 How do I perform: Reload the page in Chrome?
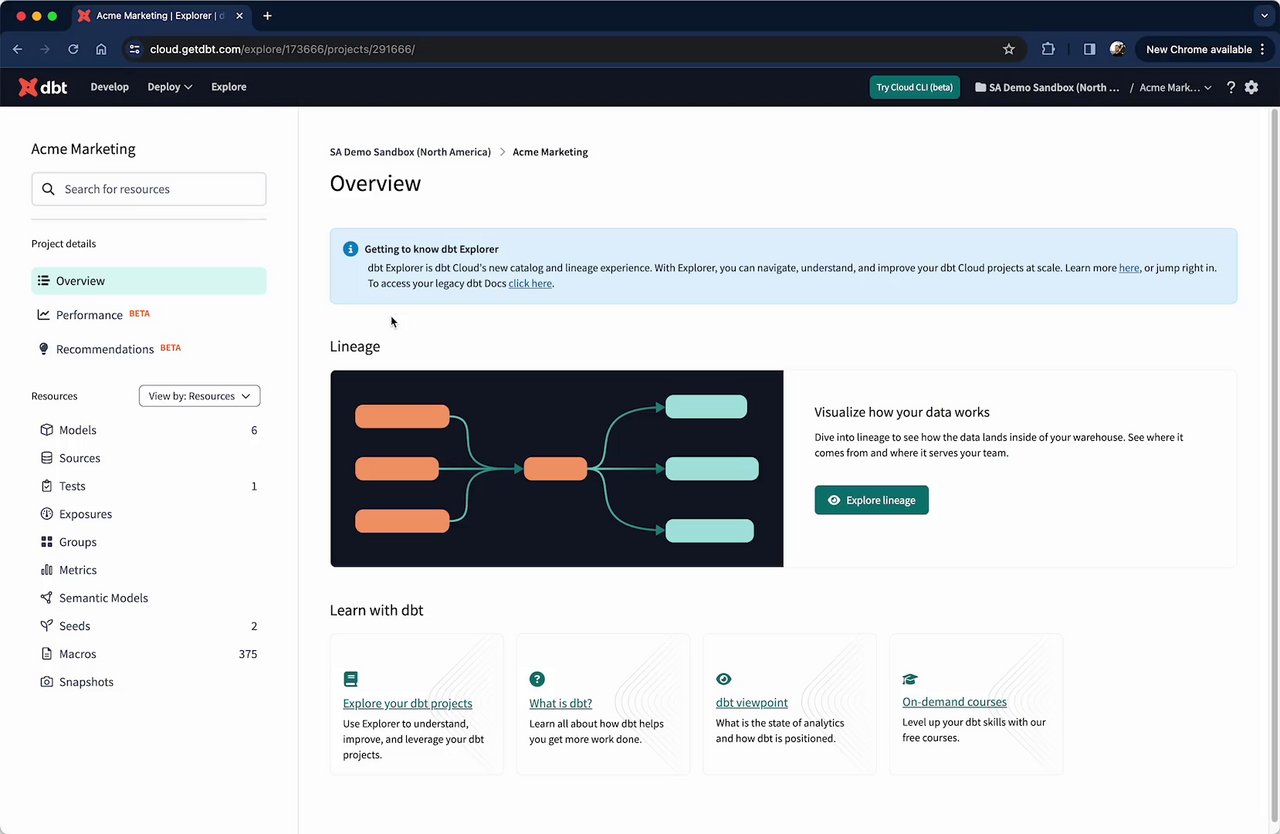[73, 49]
